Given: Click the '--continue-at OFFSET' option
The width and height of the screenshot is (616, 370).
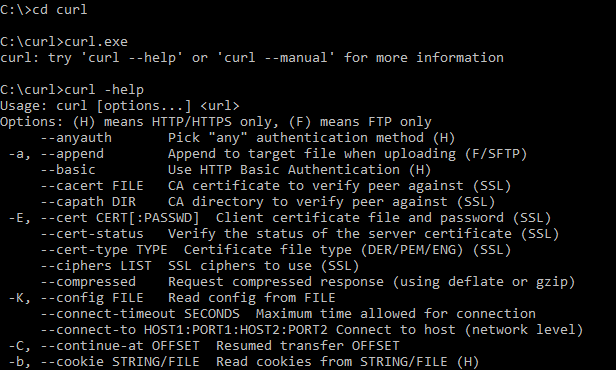Looking at the screenshot, I should coord(120,346).
